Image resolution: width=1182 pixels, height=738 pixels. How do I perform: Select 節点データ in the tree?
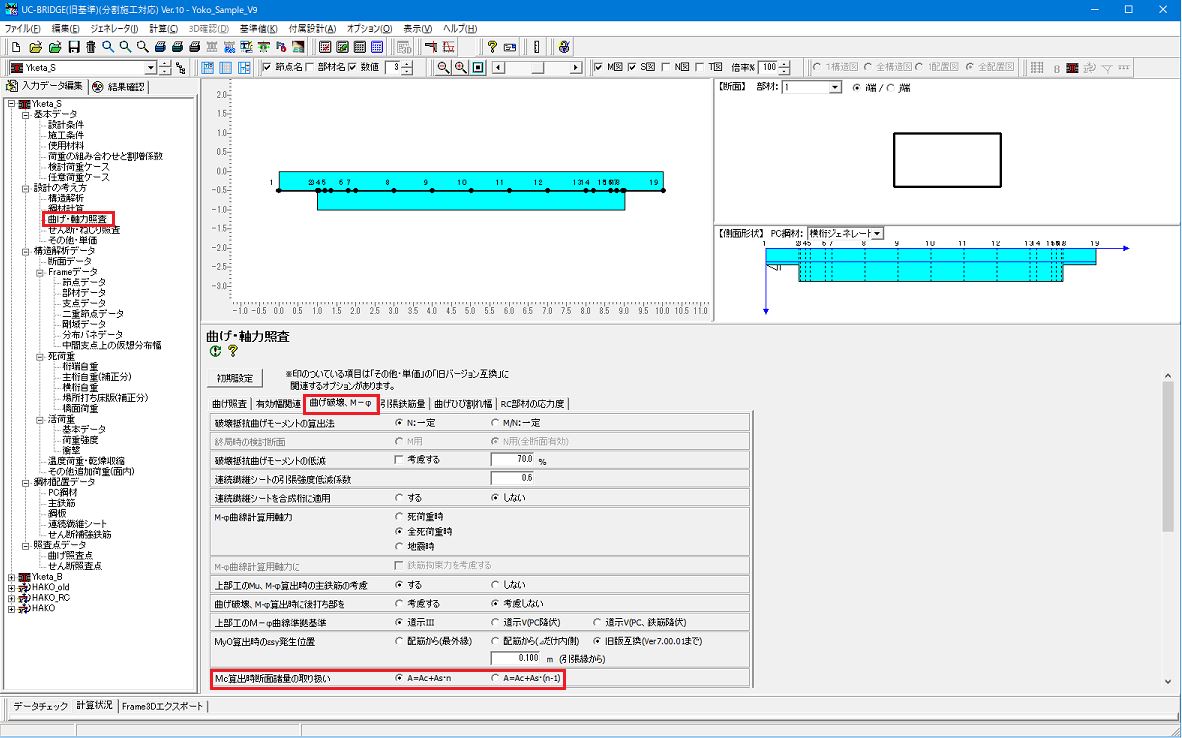[84, 282]
